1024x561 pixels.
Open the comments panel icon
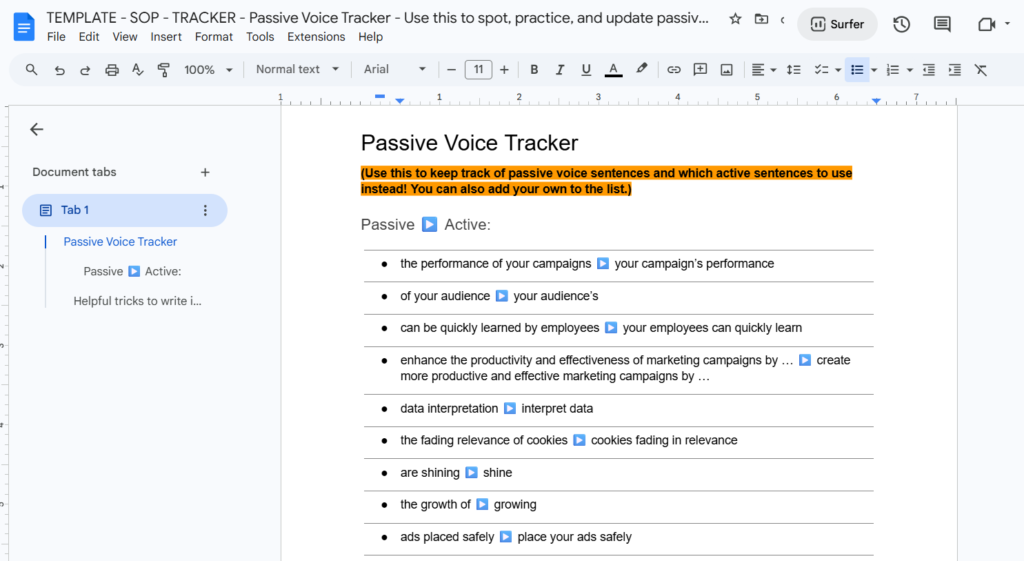tap(942, 25)
